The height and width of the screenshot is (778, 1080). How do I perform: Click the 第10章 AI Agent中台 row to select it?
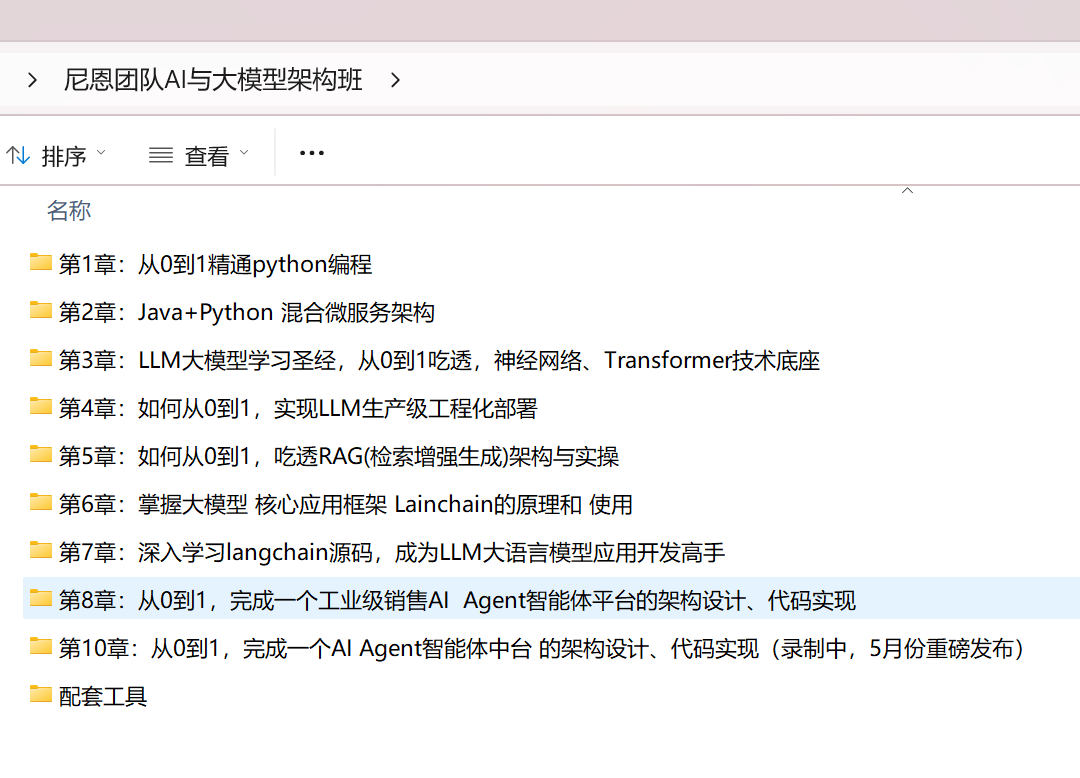click(x=400, y=648)
